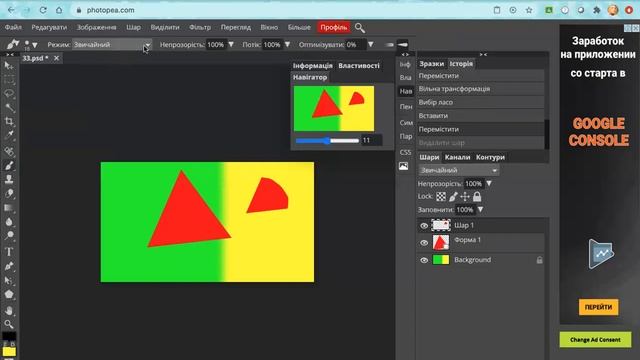
Task: Select the Spot Healing tool
Action: [9, 151]
